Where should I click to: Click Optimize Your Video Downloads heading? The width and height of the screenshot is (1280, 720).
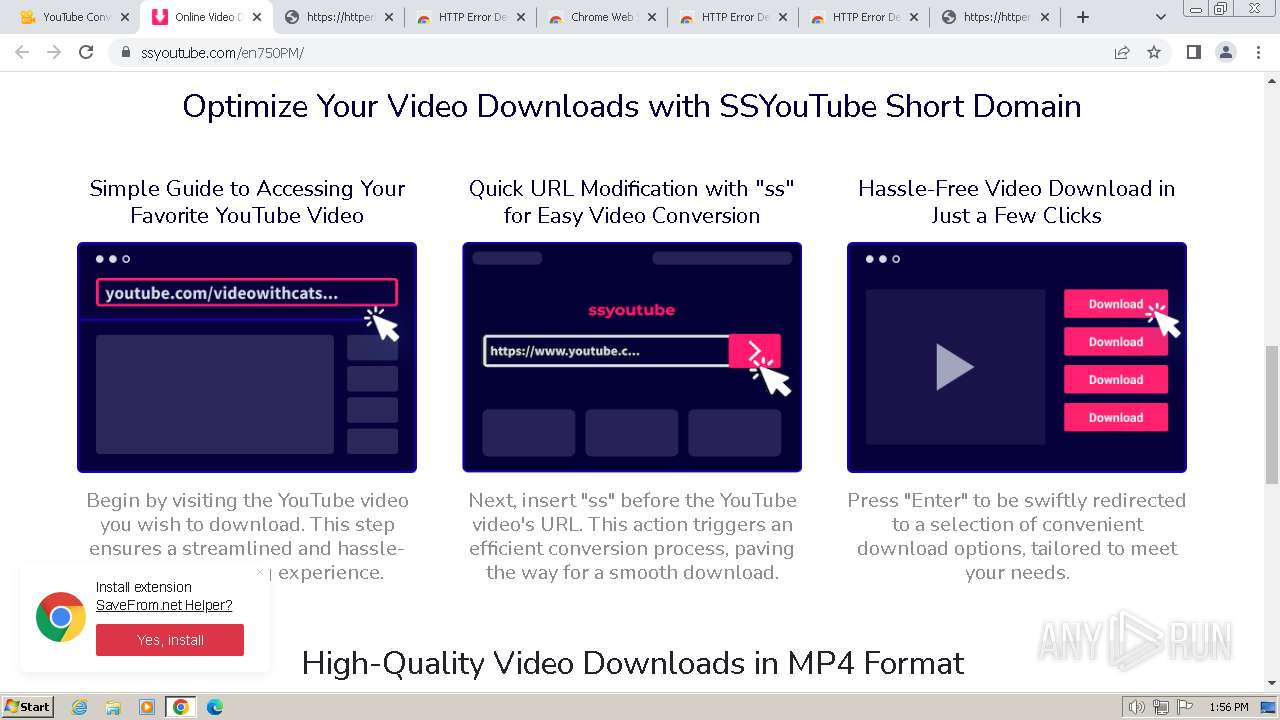[632, 106]
